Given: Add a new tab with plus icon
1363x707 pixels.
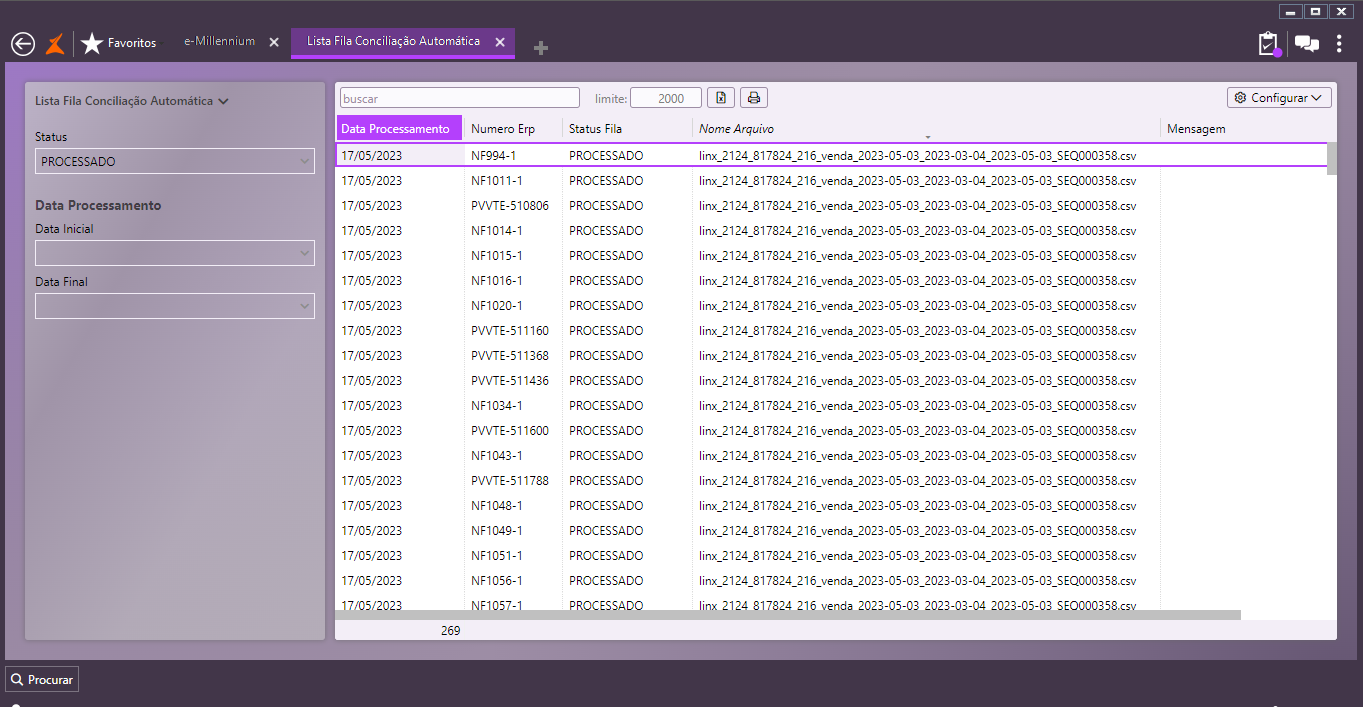Looking at the screenshot, I should coord(541,48).
